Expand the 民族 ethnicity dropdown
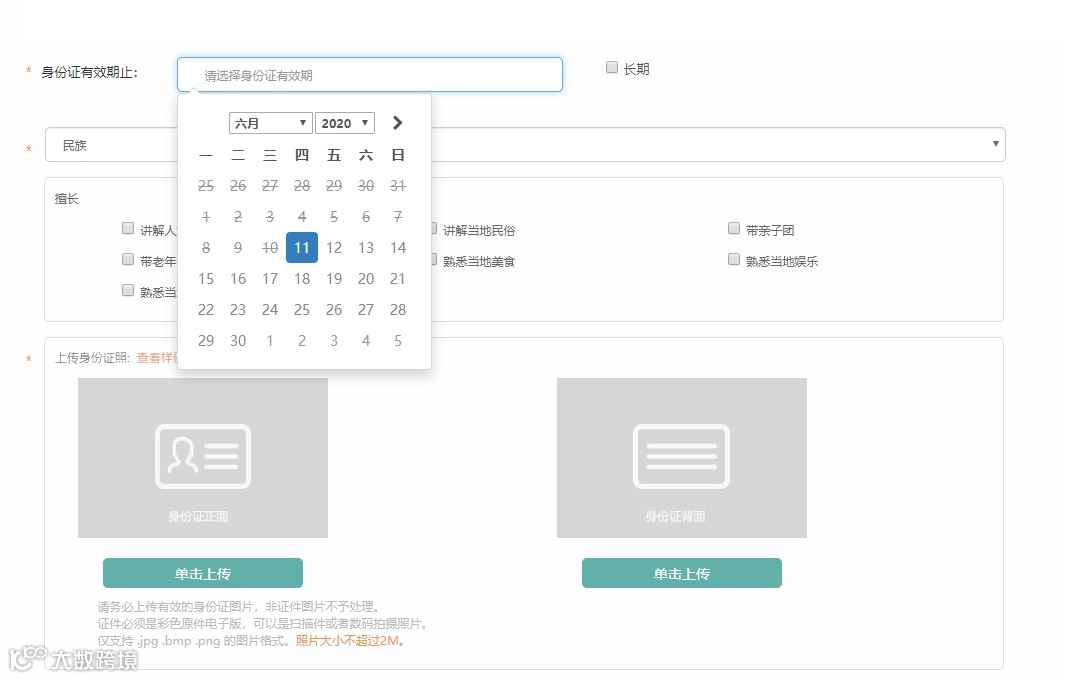 (525, 145)
